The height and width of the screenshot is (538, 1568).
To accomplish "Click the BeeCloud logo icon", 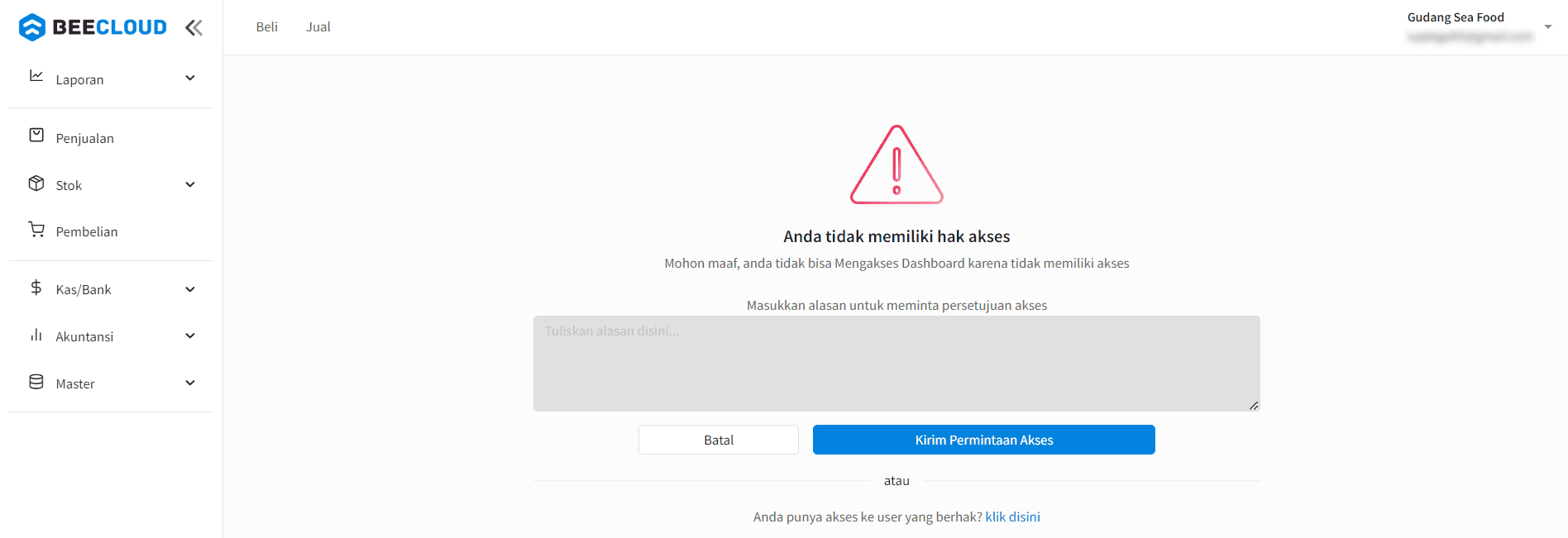I will click(x=32, y=27).
